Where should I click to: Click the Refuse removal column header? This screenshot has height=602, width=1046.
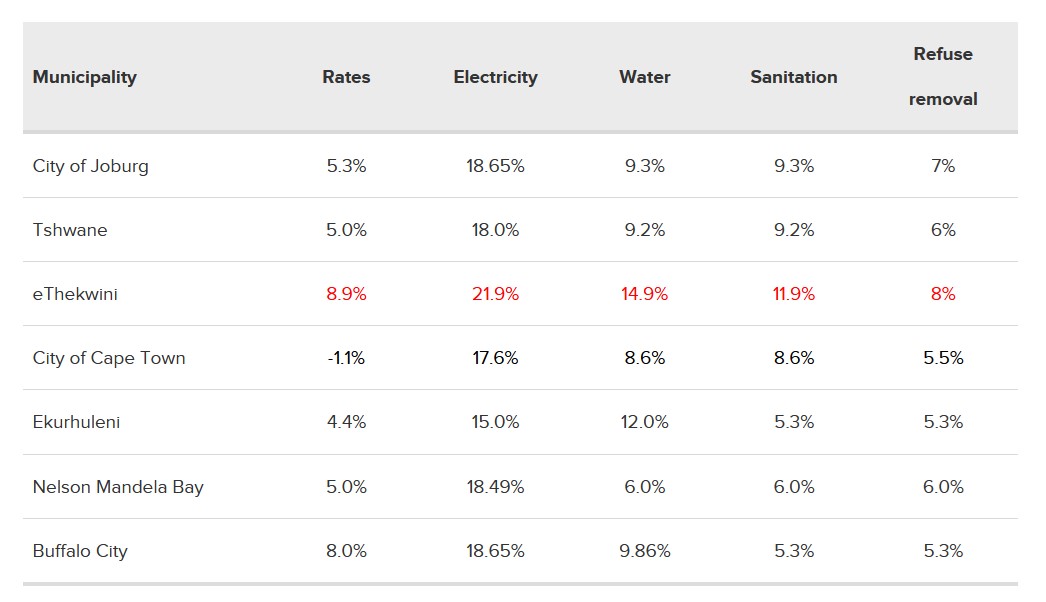[x=943, y=77]
